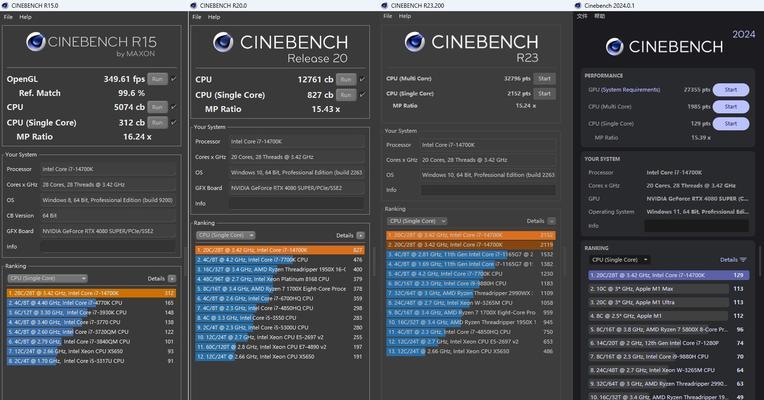The width and height of the screenshot is (764, 400).
Task: Toggle the OpenGL test checkbox in R15
Action: pyautogui.click(x=174, y=79)
